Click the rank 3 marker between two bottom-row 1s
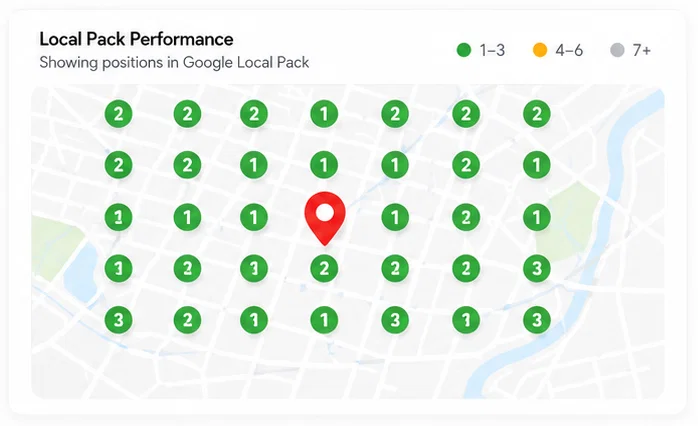The width and height of the screenshot is (698, 426). 395,320
